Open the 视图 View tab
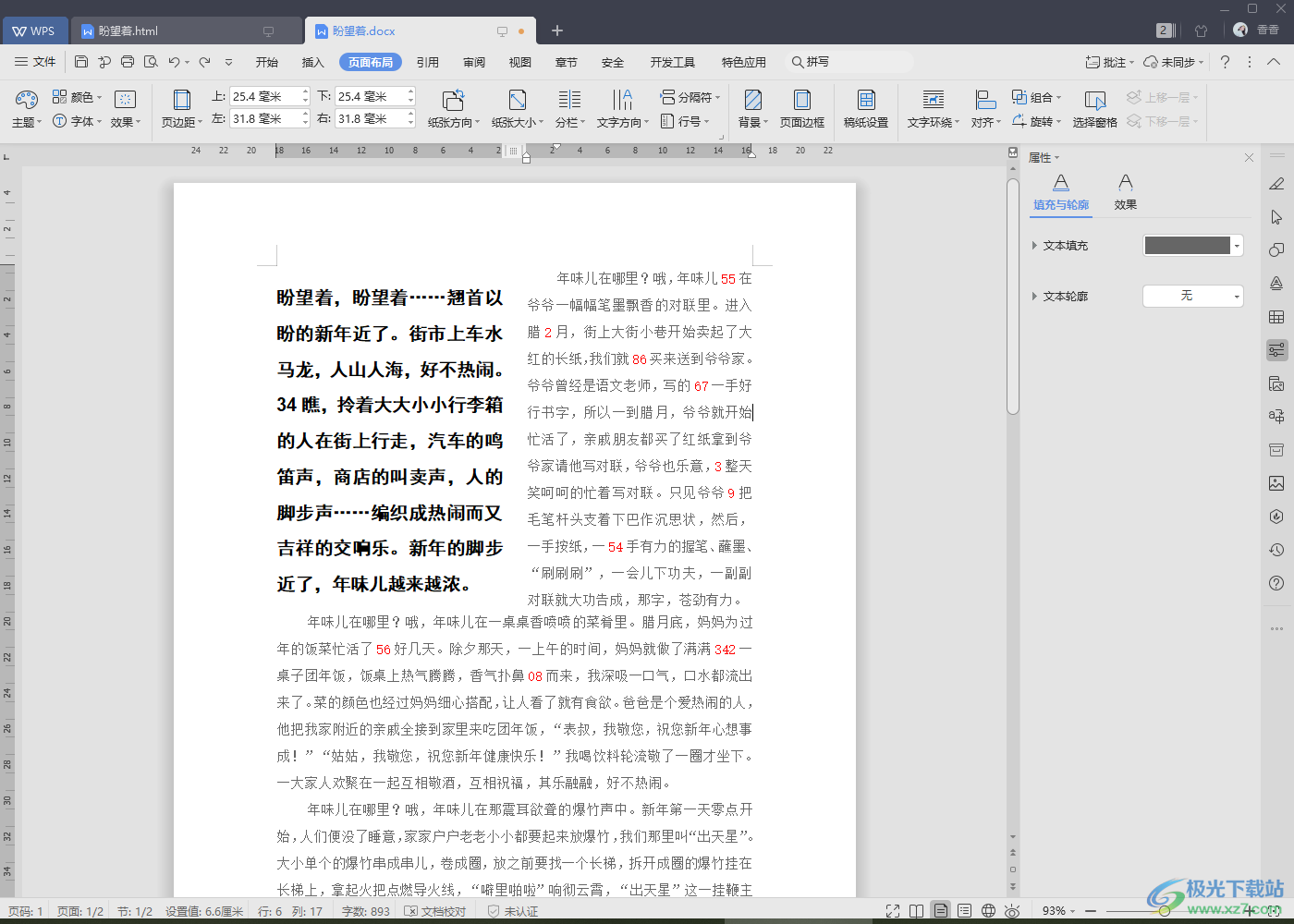The image size is (1294, 924). (x=520, y=62)
